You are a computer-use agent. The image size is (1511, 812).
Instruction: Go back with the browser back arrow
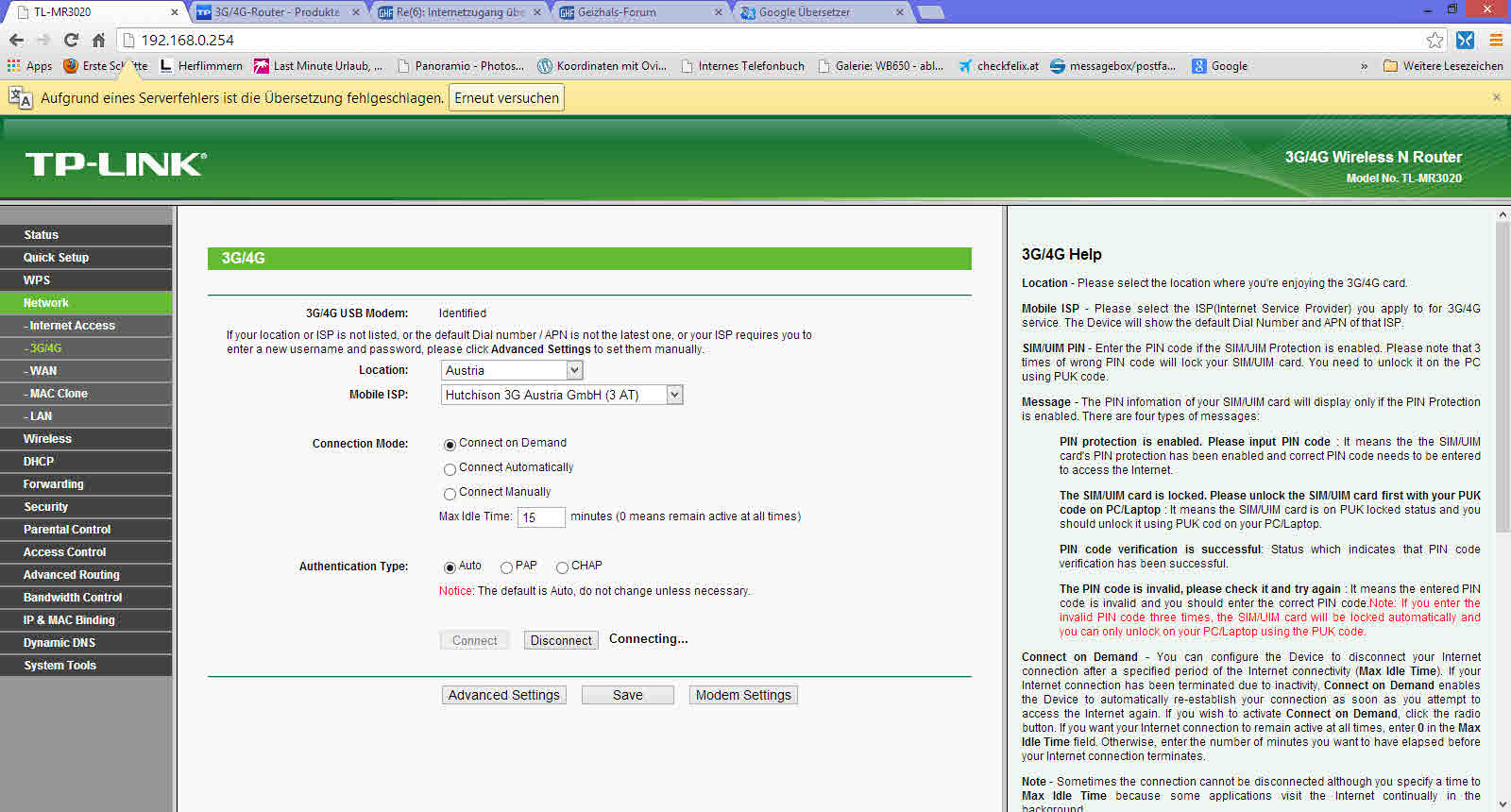(16, 40)
